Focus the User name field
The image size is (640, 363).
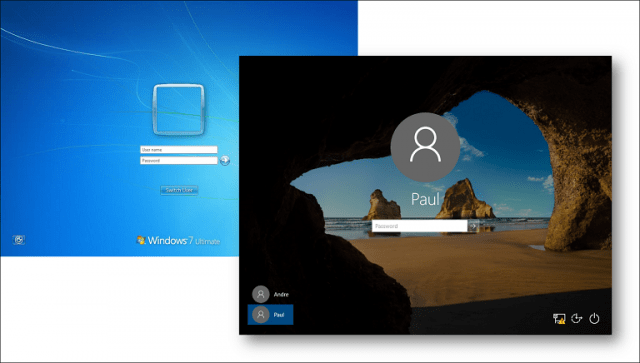179,149
